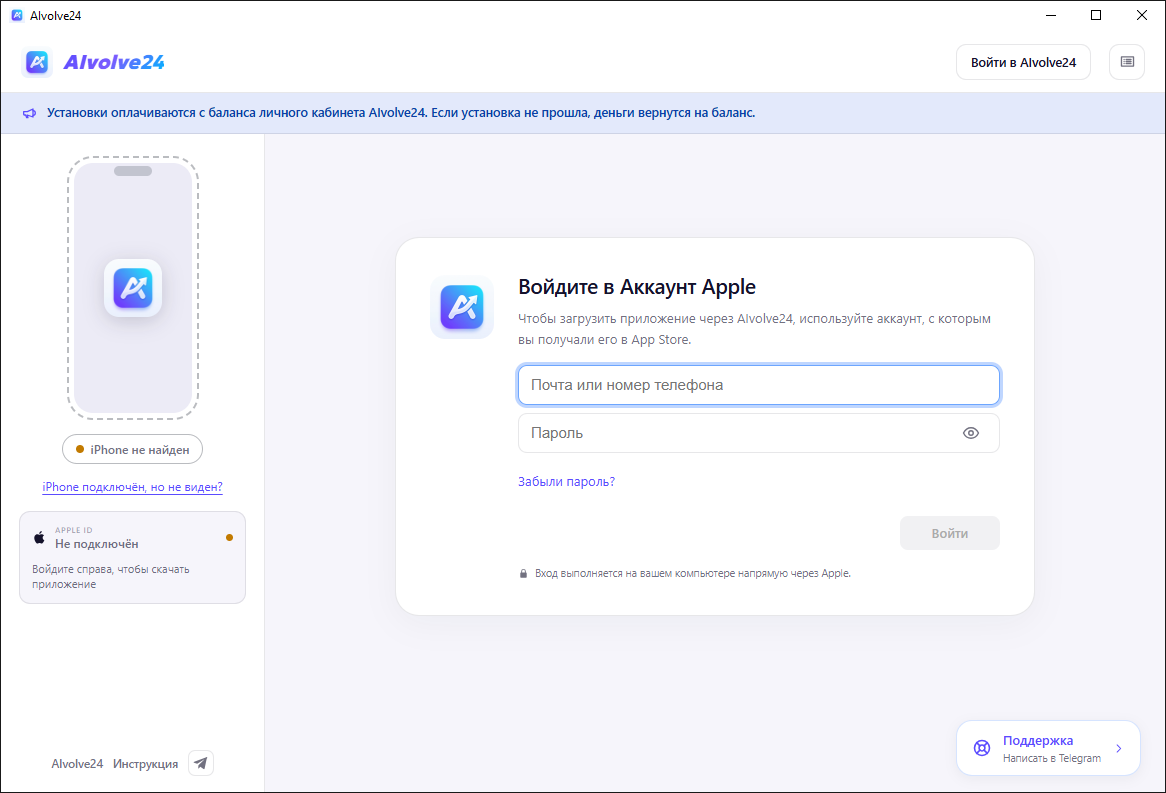Viewport: 1166px width, 793px height.
Task: Click 'Войдите справа, чтобы скачать' text
Action: coord(111,577)
